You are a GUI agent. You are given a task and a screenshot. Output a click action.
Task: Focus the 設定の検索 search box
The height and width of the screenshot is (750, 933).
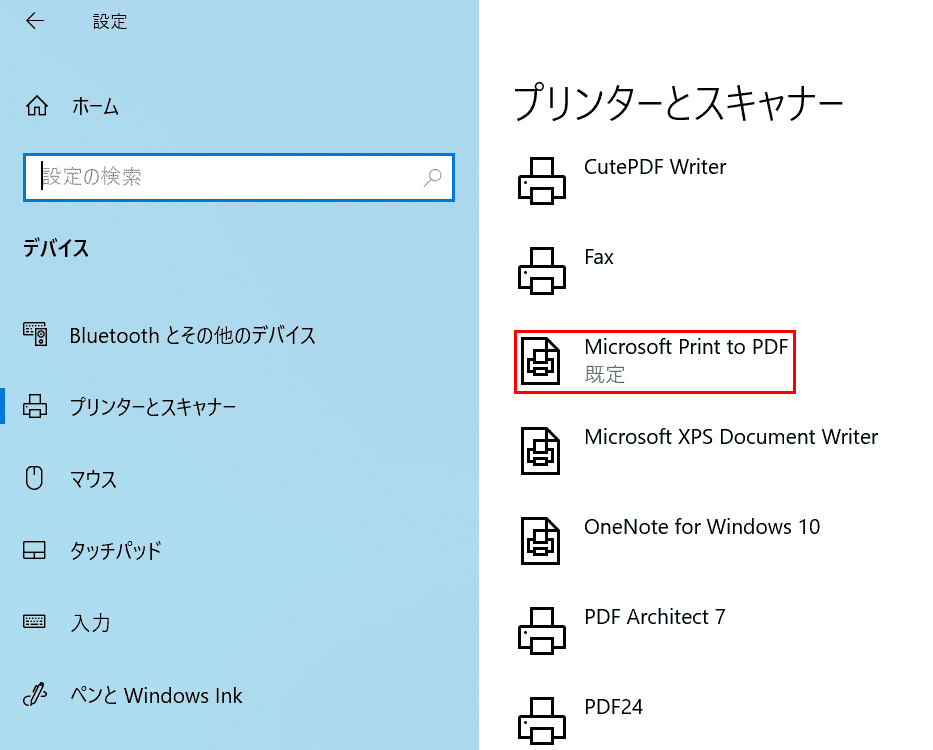239,177
